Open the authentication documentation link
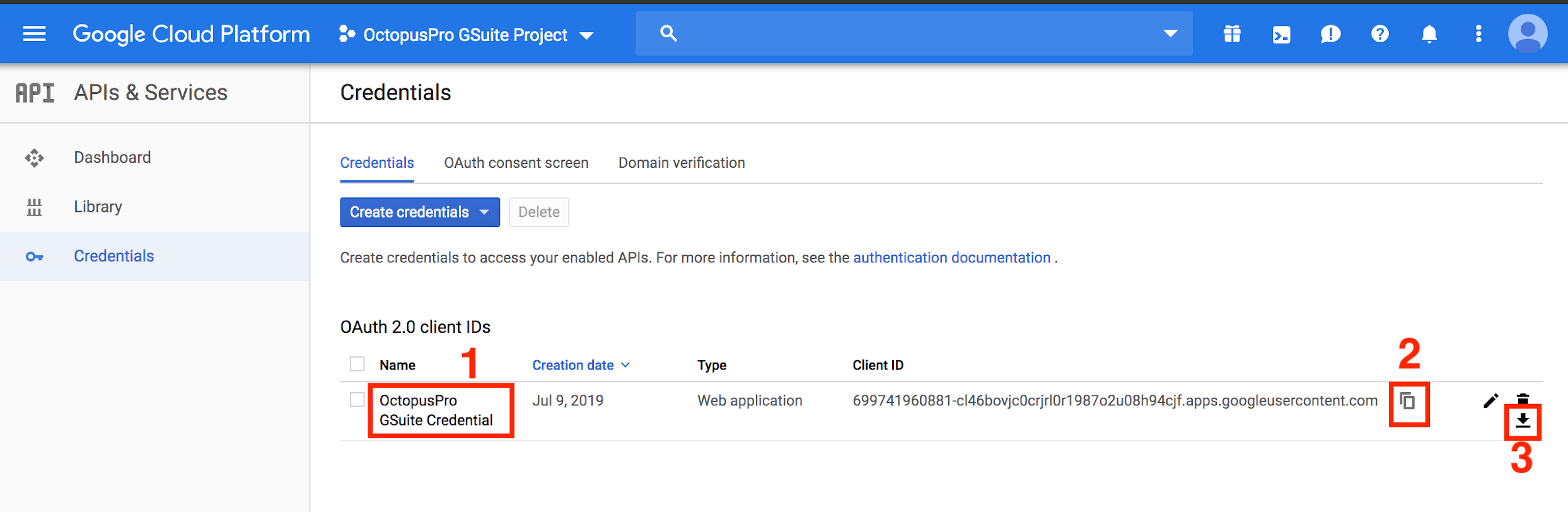This screenshot has height=512, width=1568. 951,257
